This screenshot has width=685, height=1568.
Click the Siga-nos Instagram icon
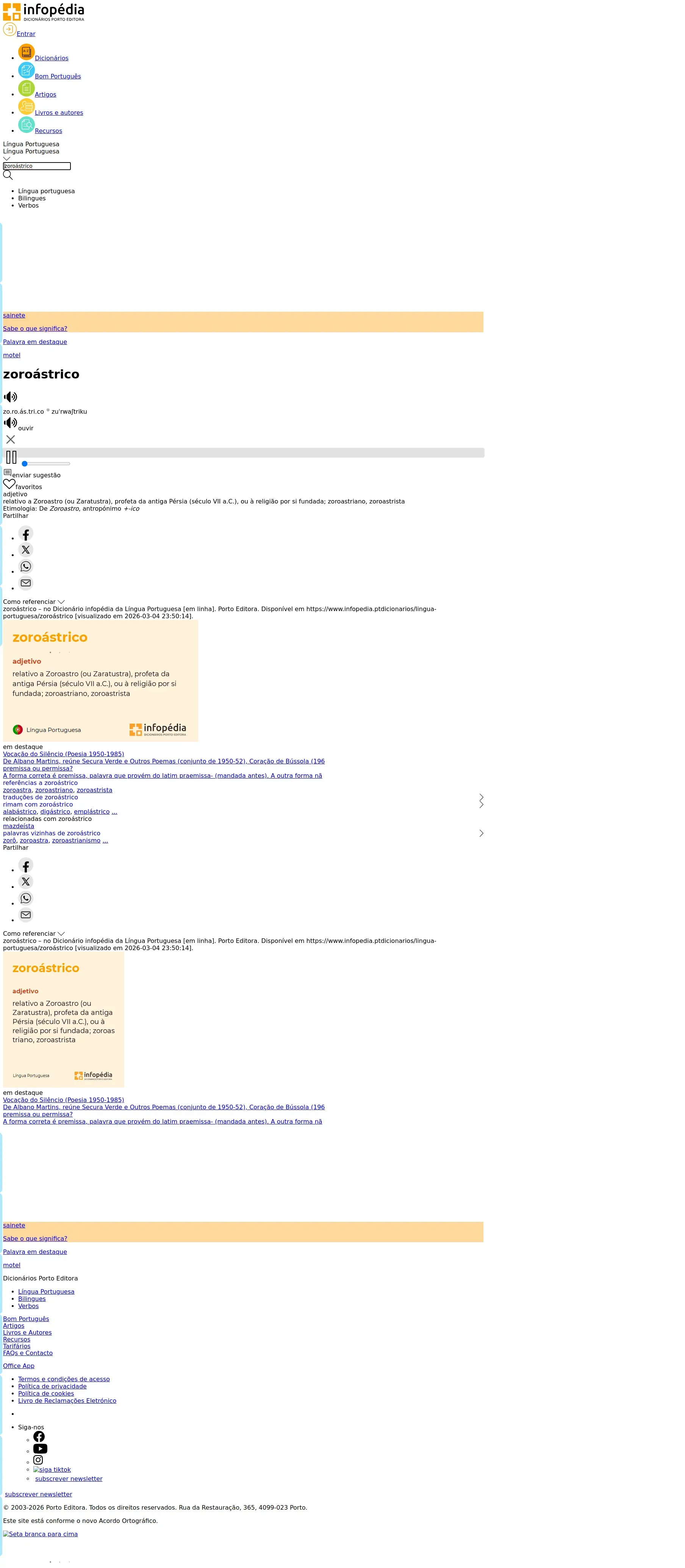point(38,1460)
